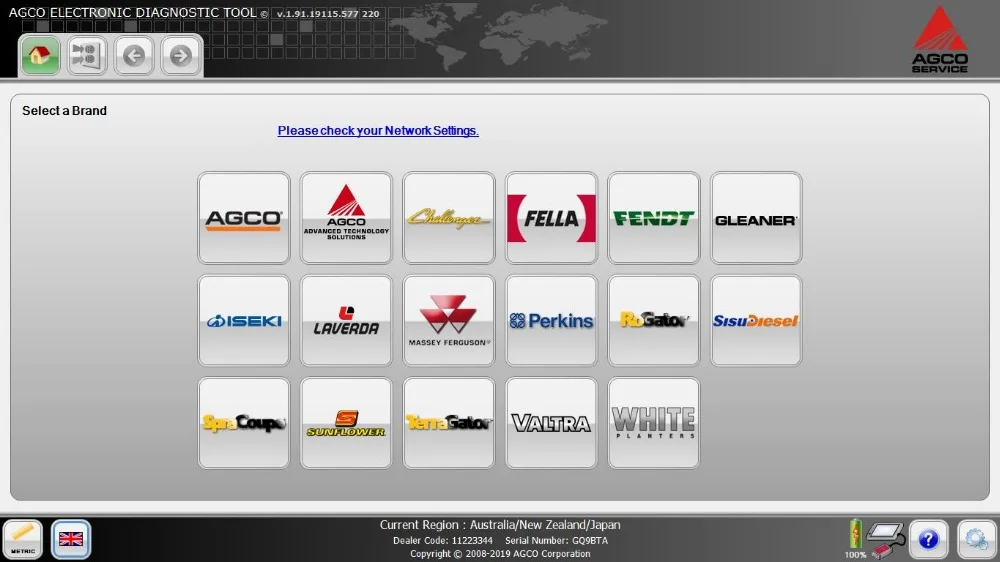
Task: Click the AGCO Electronic Diagnostic Tool title
Action: coord(133,13)
